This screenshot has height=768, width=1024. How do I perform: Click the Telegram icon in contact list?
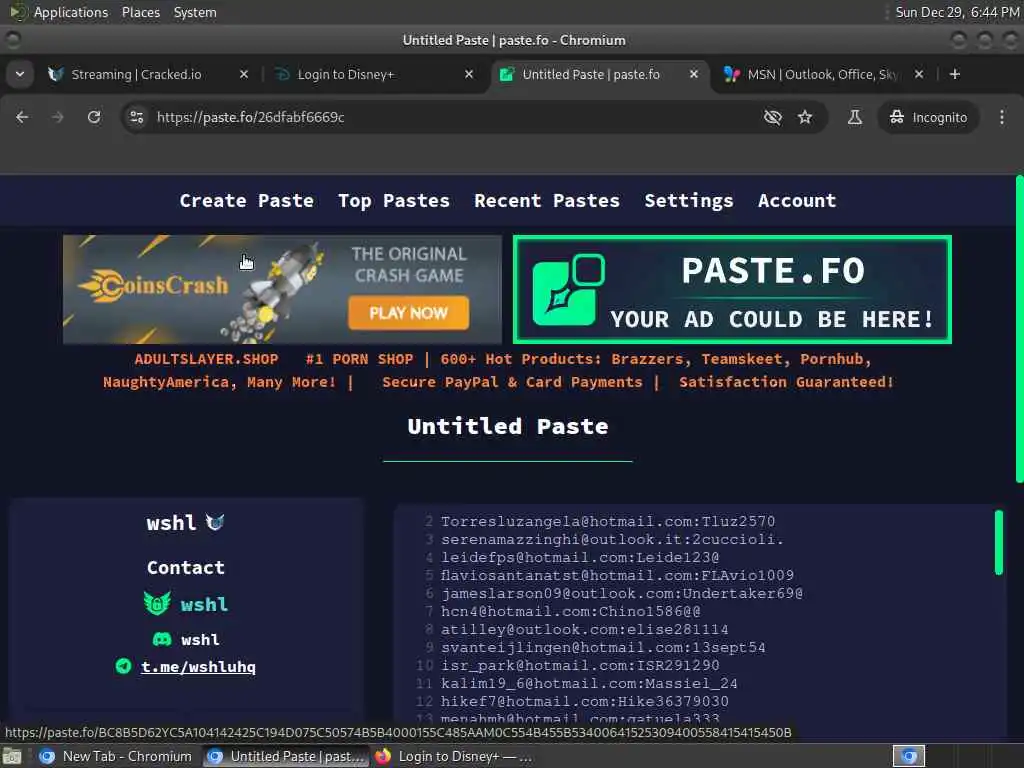pyautogui.click(x=123, y=666)
